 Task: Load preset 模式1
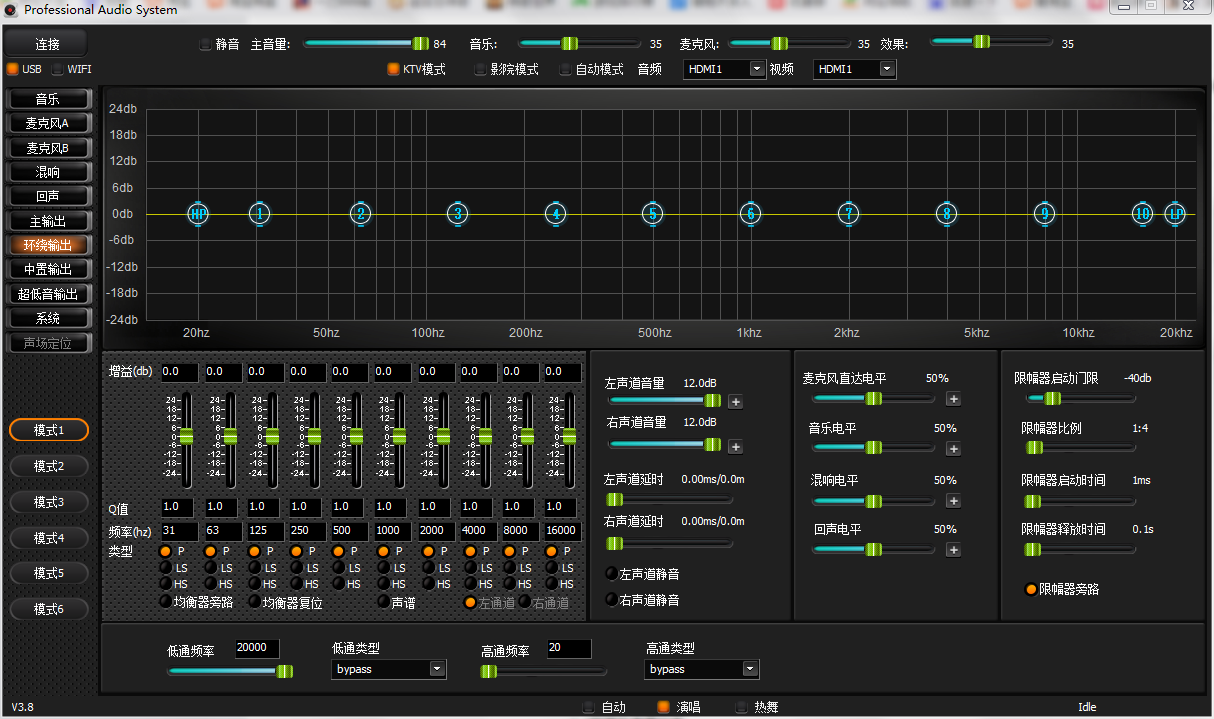[49, 430]
